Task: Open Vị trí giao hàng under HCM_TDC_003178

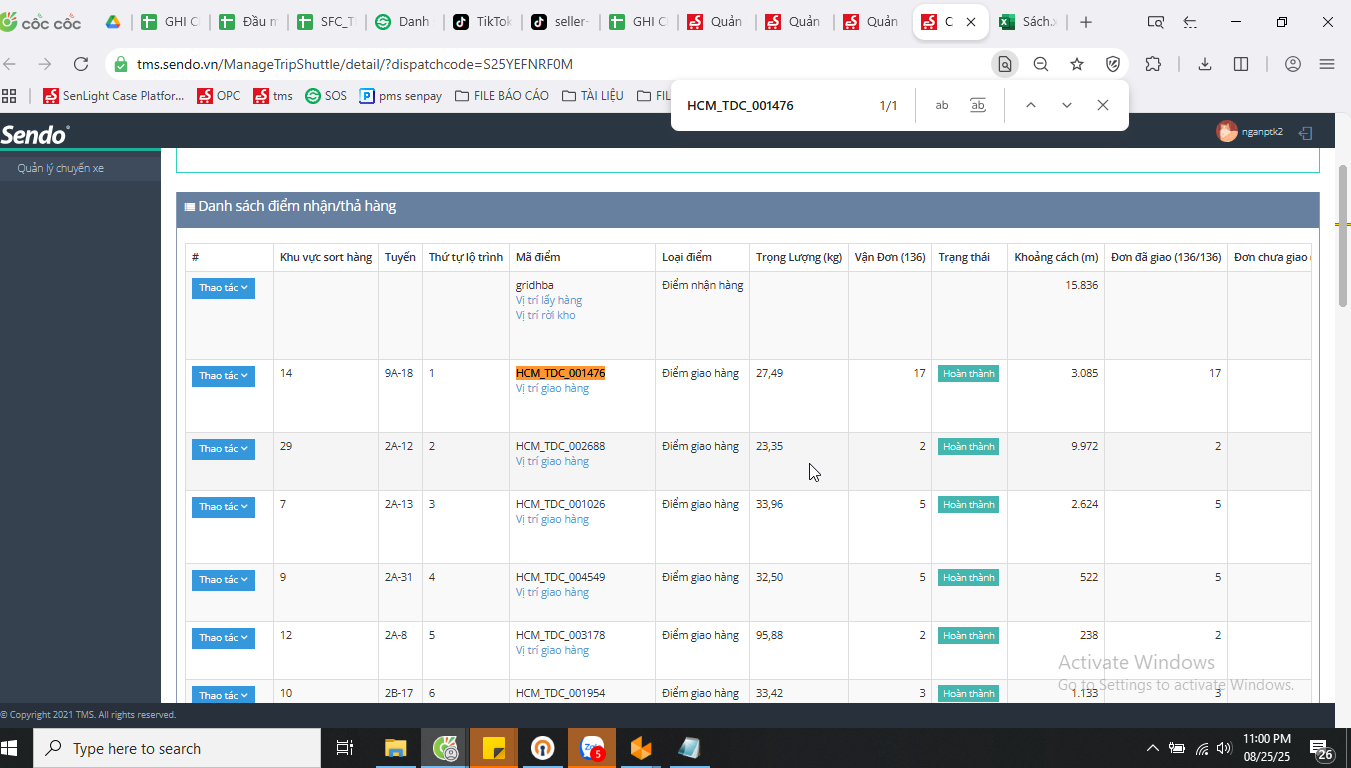Action: coord(552,650)
